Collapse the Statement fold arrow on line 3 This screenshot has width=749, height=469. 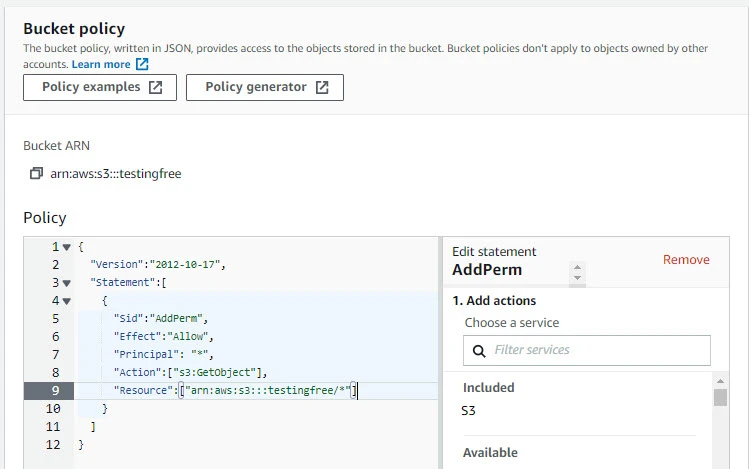(67, 283)
